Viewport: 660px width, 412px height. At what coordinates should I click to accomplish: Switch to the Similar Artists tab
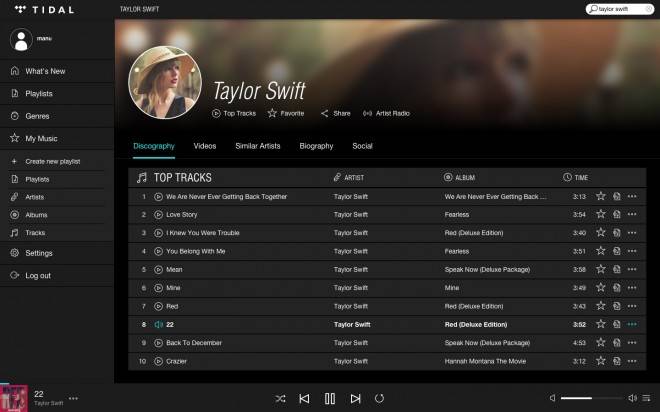coord(258,146)
